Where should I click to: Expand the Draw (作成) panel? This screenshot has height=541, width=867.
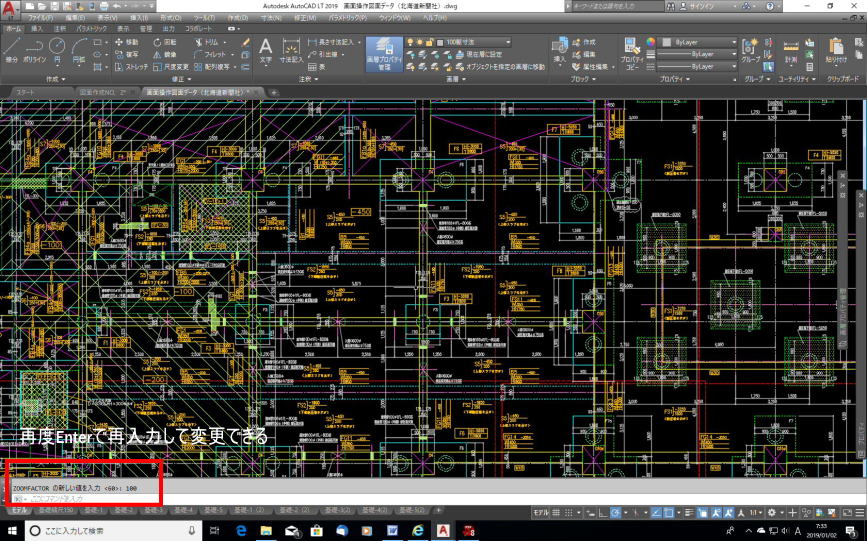coord(55,79)
